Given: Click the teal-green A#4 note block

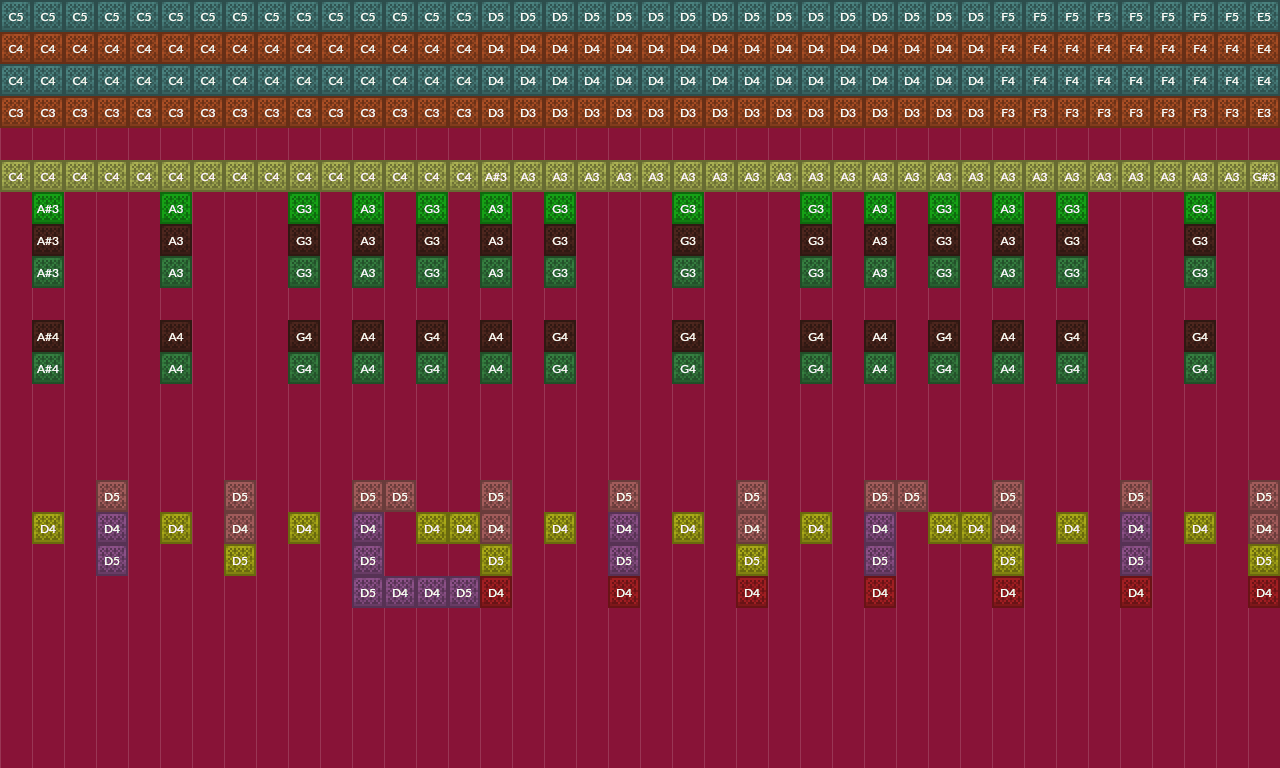Looking at the screenshot, I should pos(47,368).
